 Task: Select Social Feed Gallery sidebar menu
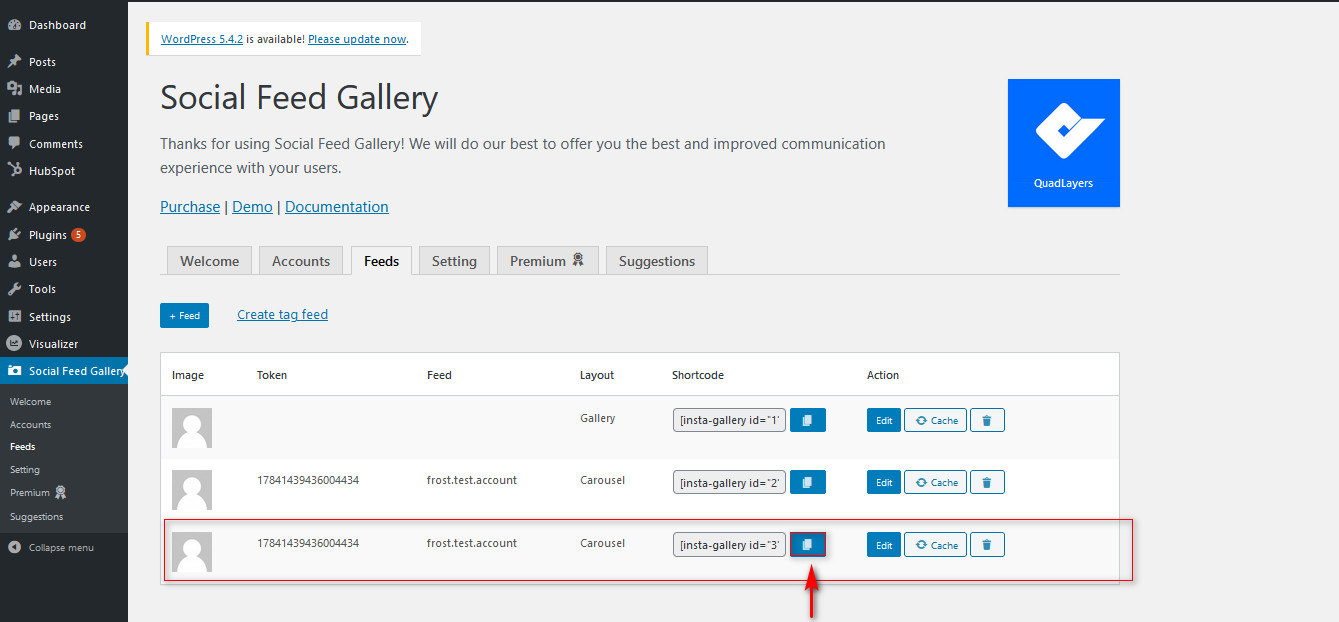tap(64, 371)
